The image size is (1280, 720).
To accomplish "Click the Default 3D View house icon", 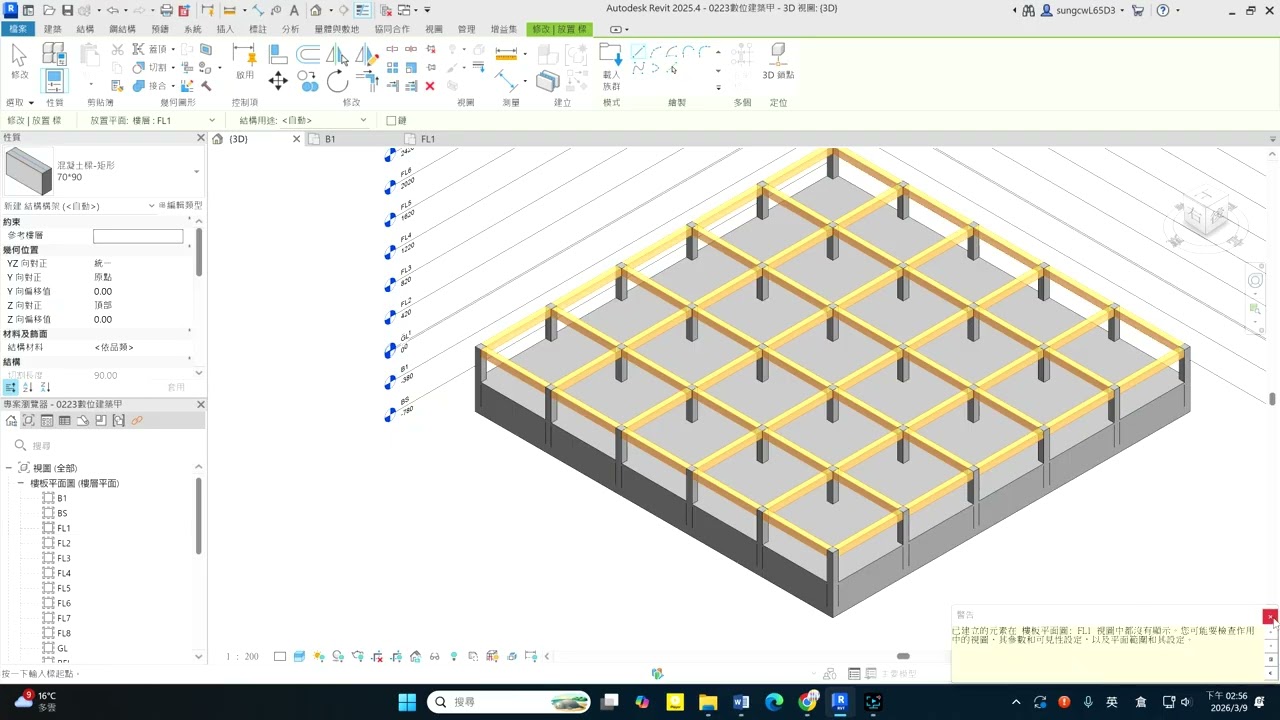I will tap(316, 10).
